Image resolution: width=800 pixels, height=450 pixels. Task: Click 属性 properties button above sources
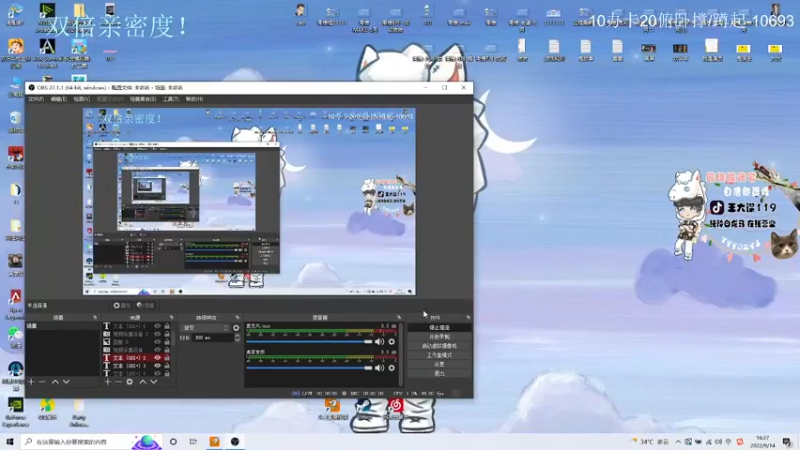point(122,306)
